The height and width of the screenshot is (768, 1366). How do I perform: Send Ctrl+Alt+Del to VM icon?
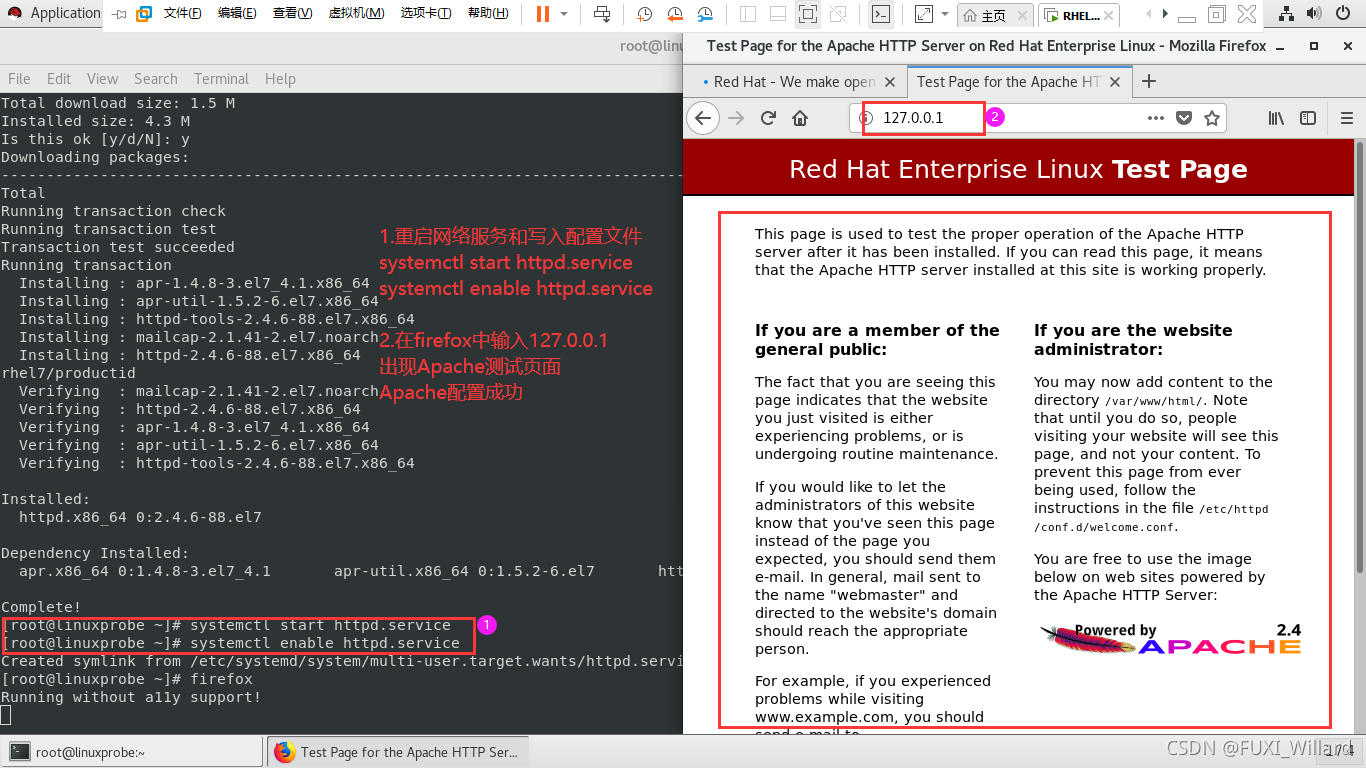602,14
